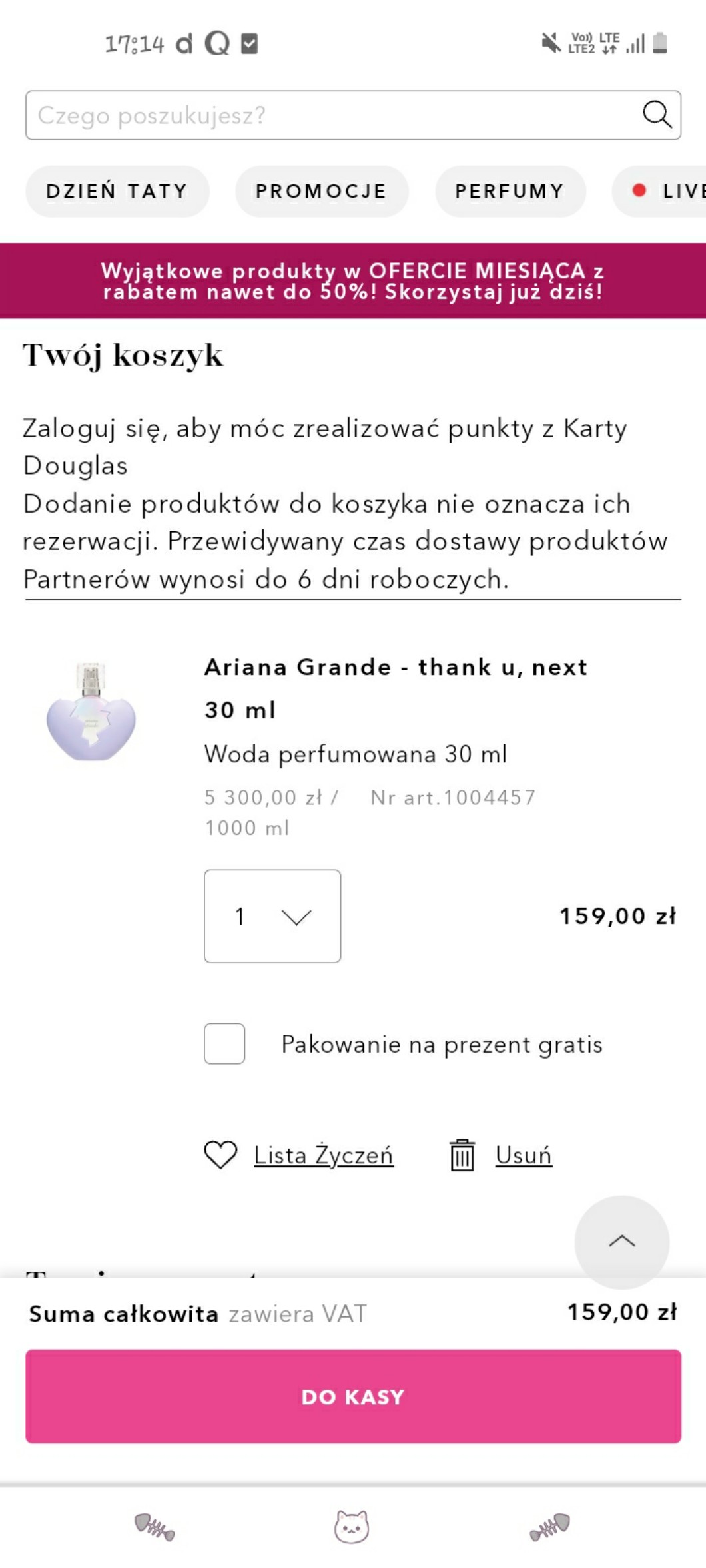Open the Dzień Taty category
The width and height of the screenshot is (706, 1568).
(x=117, y=192)
